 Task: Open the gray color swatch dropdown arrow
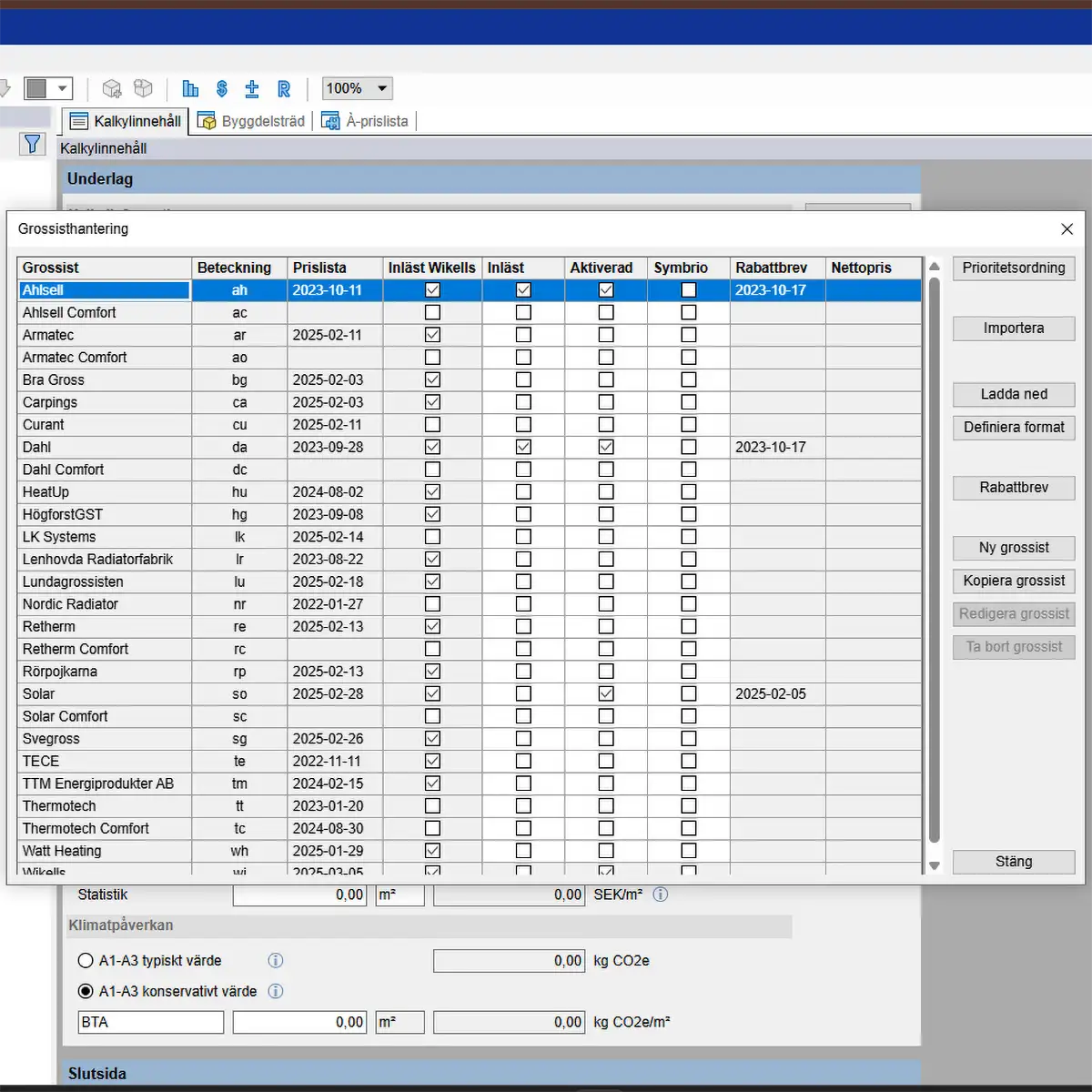coord(62,88)
